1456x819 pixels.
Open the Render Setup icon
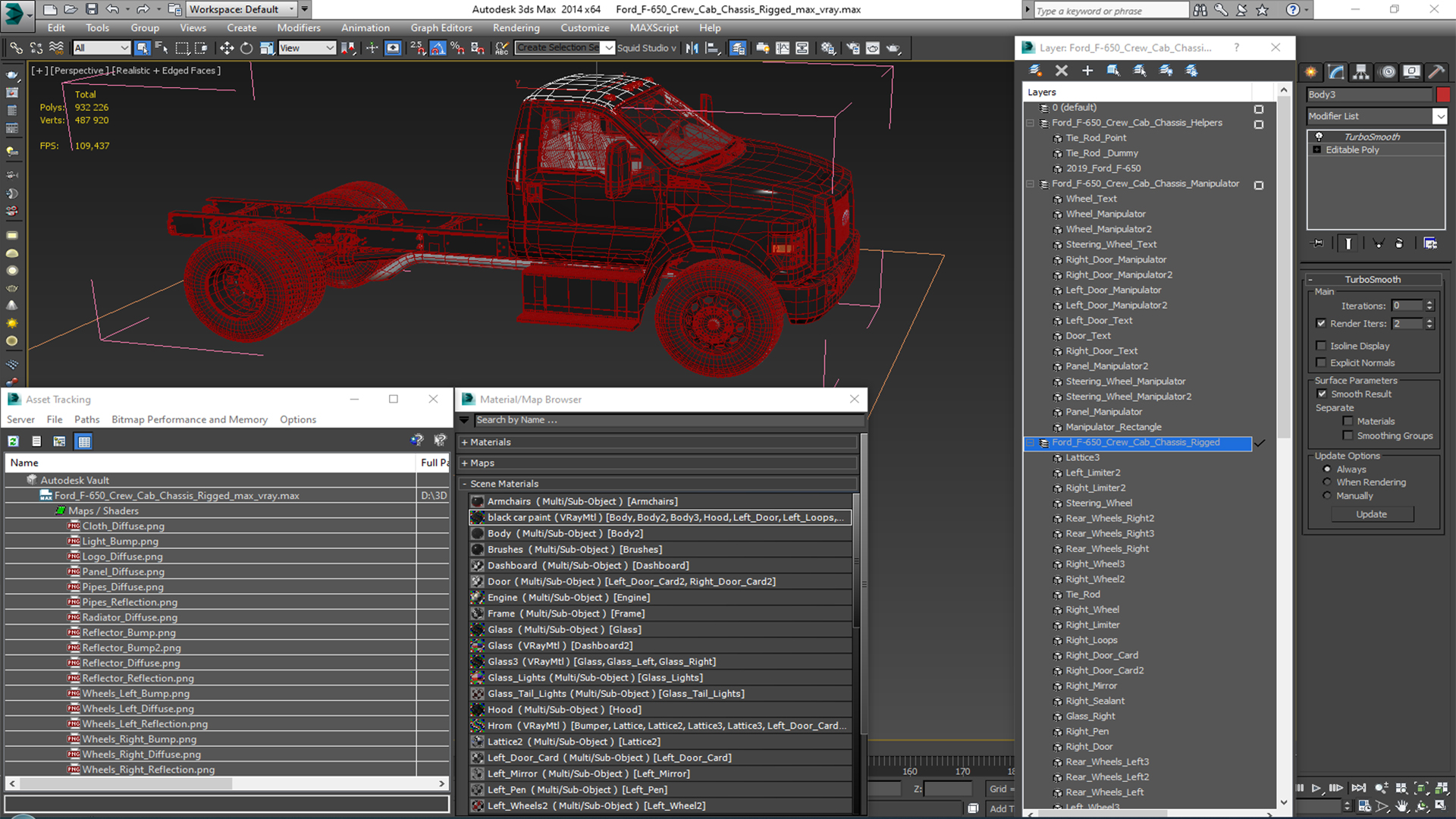(x=853, y=48)
